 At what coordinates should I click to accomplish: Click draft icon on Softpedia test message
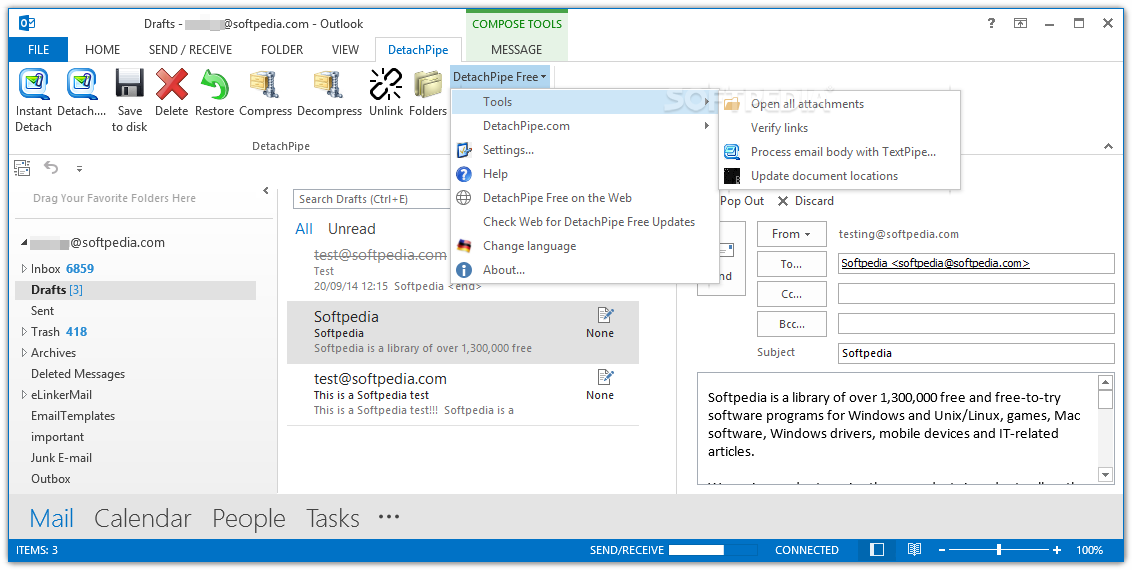tap(605, 377)
